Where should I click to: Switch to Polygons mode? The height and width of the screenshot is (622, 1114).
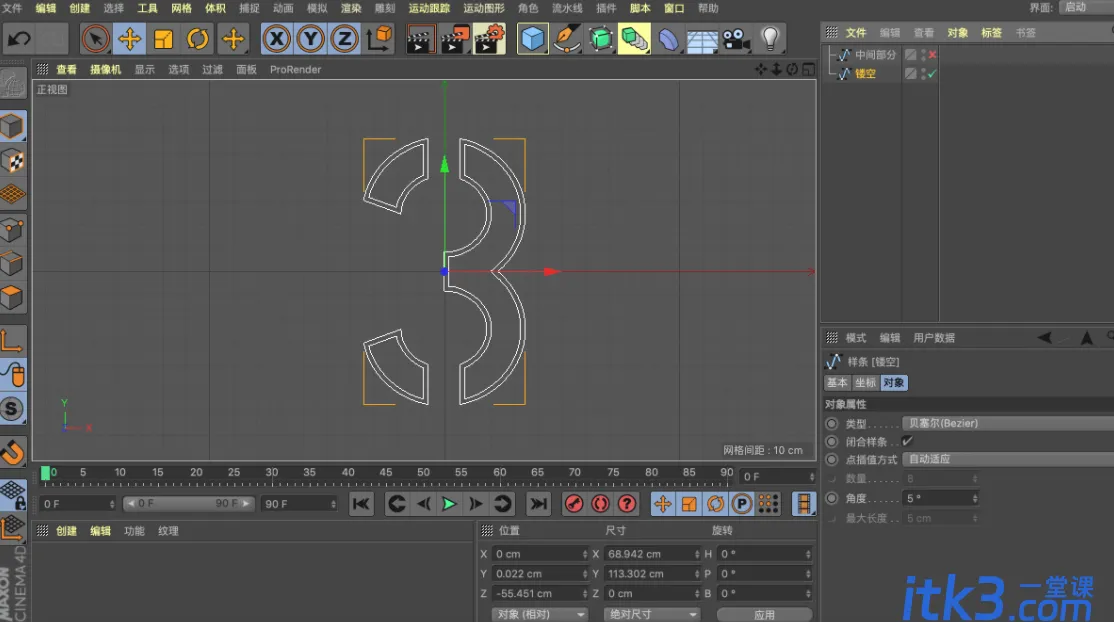(x=13, y=297)
